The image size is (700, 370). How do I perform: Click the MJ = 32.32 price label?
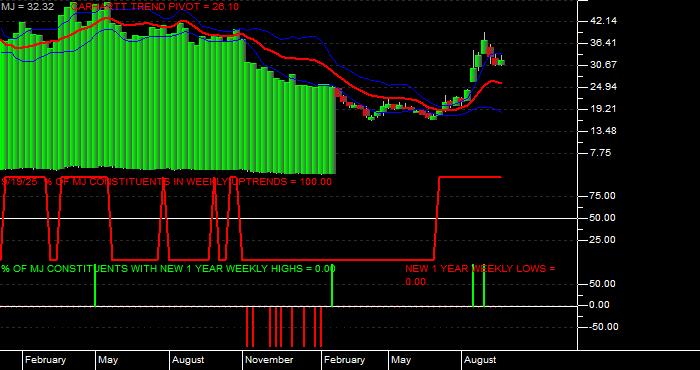point(27,7)
